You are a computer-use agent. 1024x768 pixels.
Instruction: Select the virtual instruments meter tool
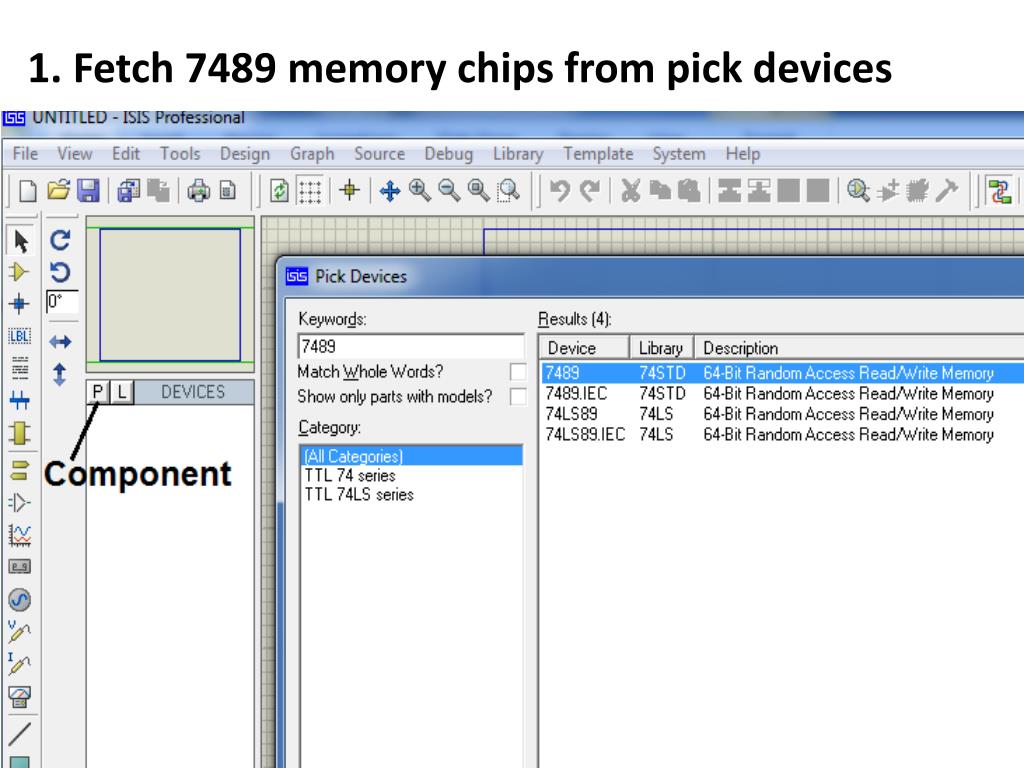click(20, 696)
